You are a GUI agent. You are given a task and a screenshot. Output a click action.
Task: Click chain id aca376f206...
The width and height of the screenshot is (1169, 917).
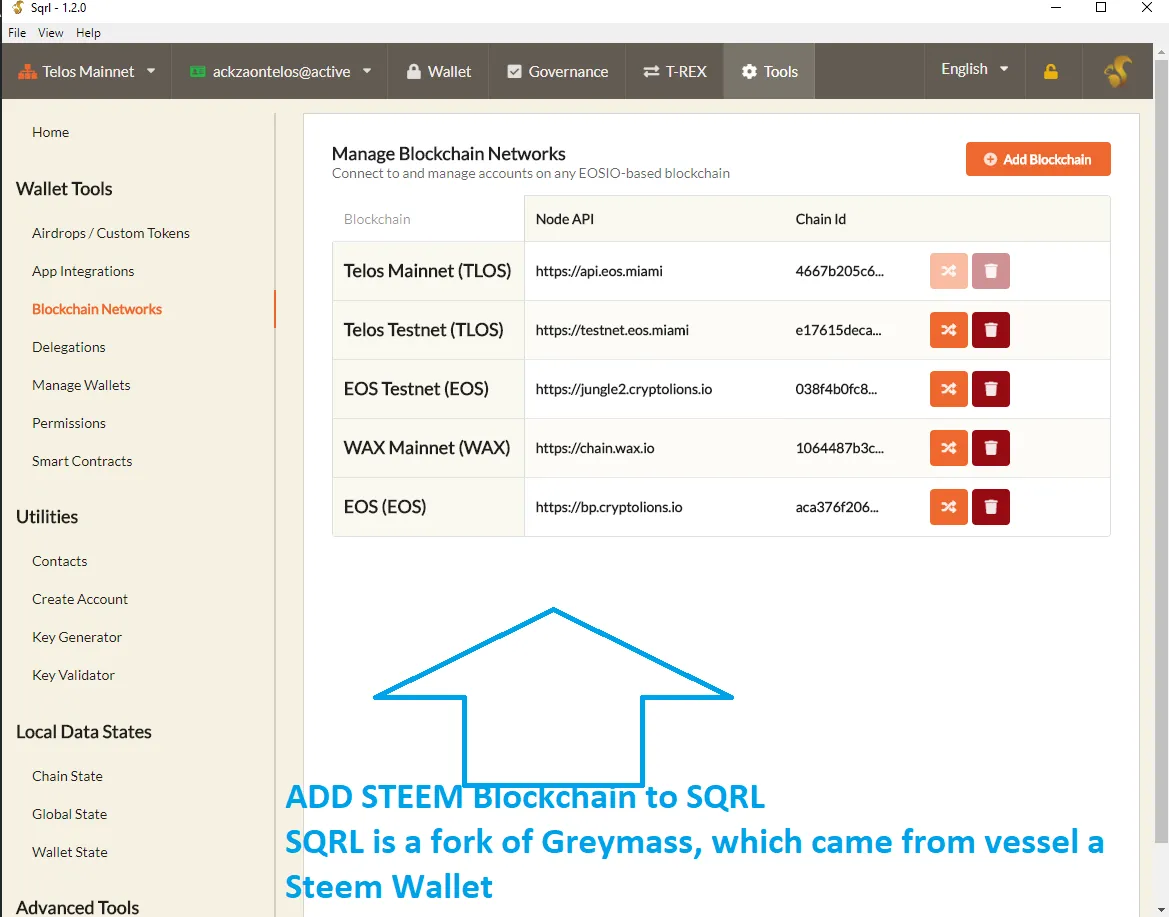[x=836, y=506]
